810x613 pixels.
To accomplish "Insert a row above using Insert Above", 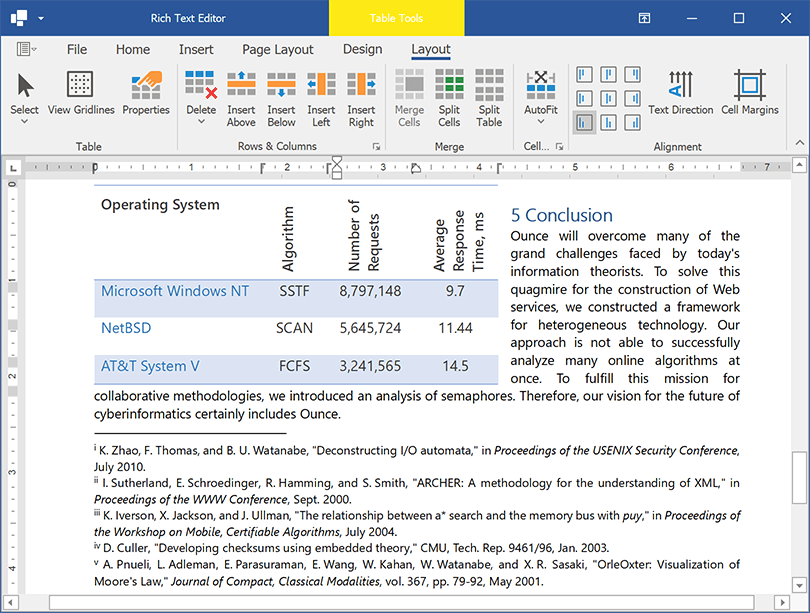I will click(x=241, y=95).
